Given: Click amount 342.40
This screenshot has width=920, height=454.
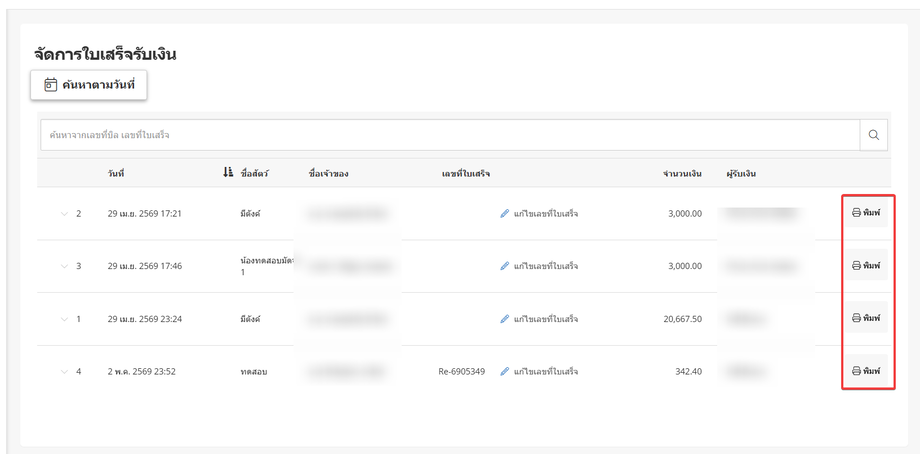Looking at the screenshot, I should tap(688, 371).
